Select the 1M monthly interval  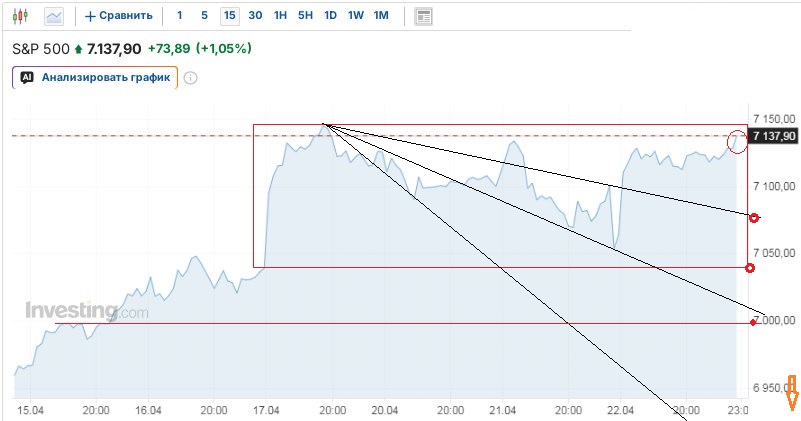pyautogui.click(x=381, y=16)
